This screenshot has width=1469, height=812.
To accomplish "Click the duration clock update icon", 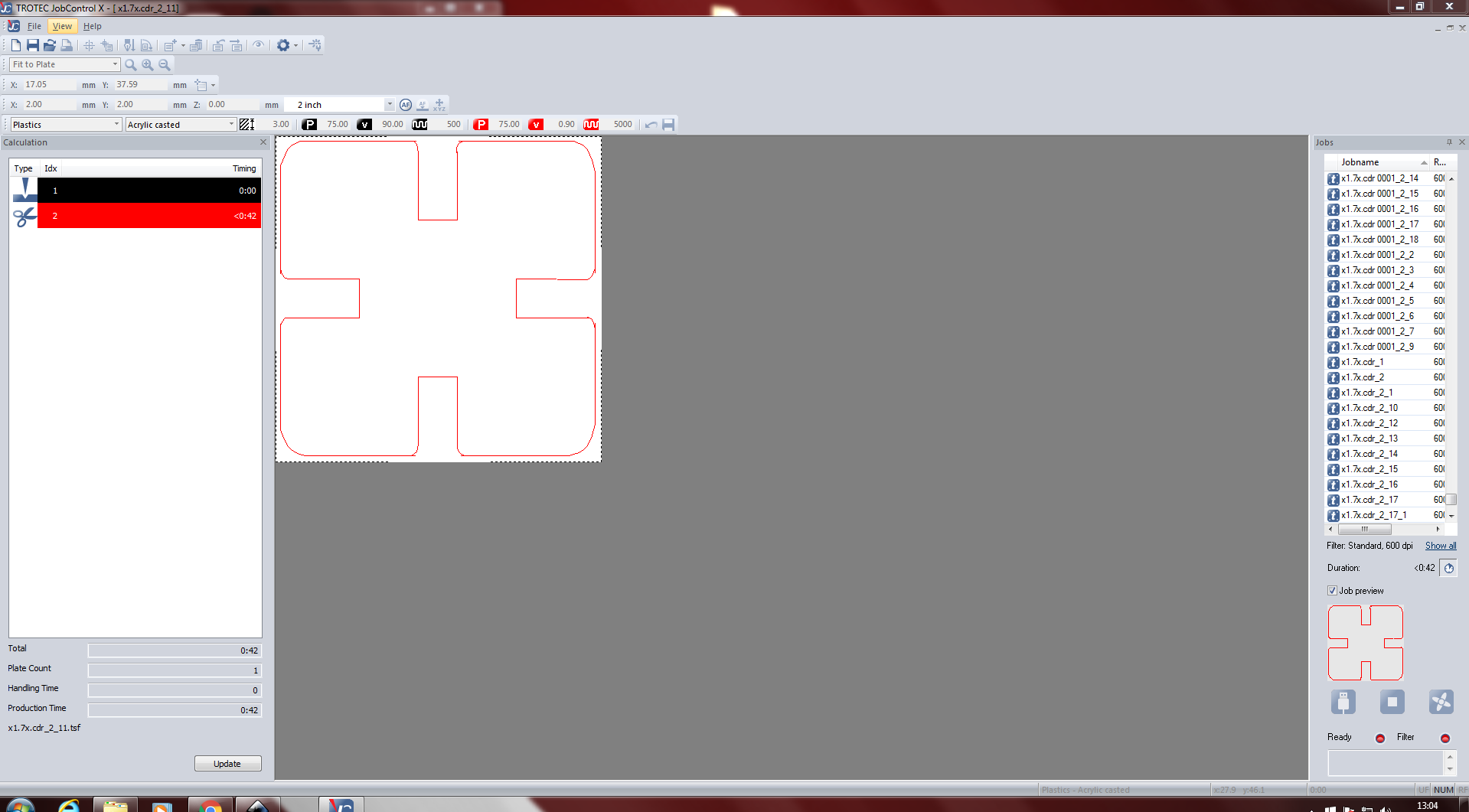I will pyautogui.click(x=1448, y=569).
